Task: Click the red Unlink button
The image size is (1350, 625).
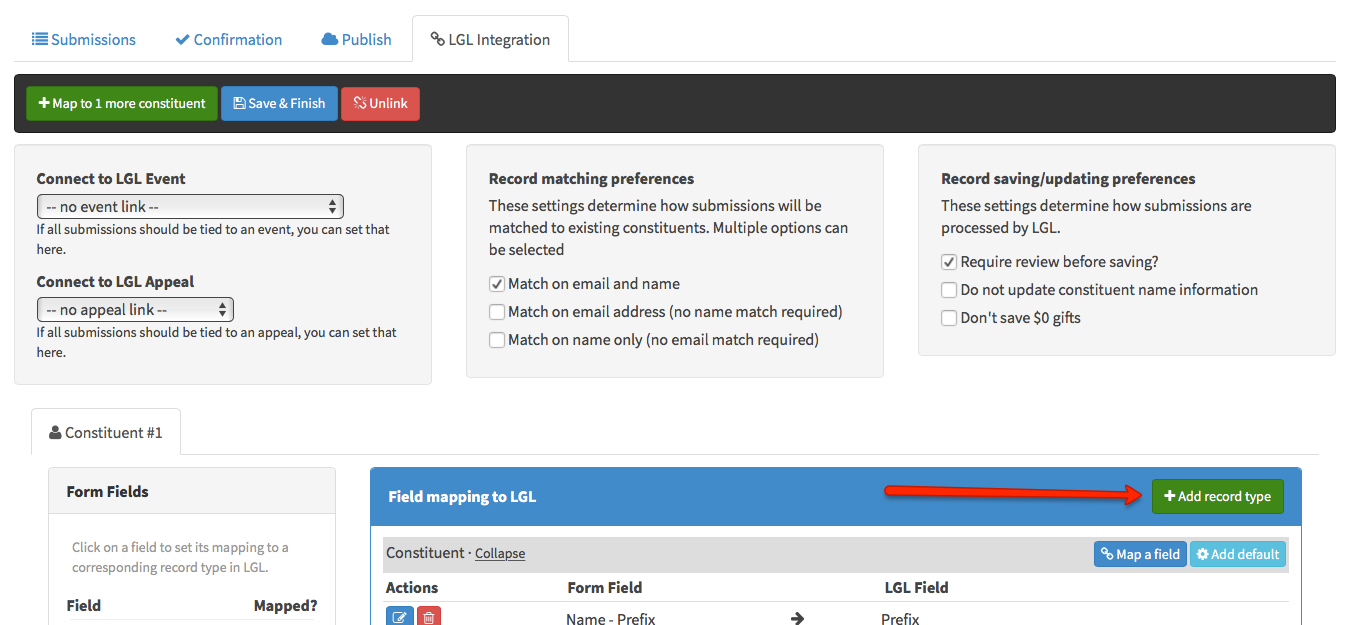Action: 381,104
